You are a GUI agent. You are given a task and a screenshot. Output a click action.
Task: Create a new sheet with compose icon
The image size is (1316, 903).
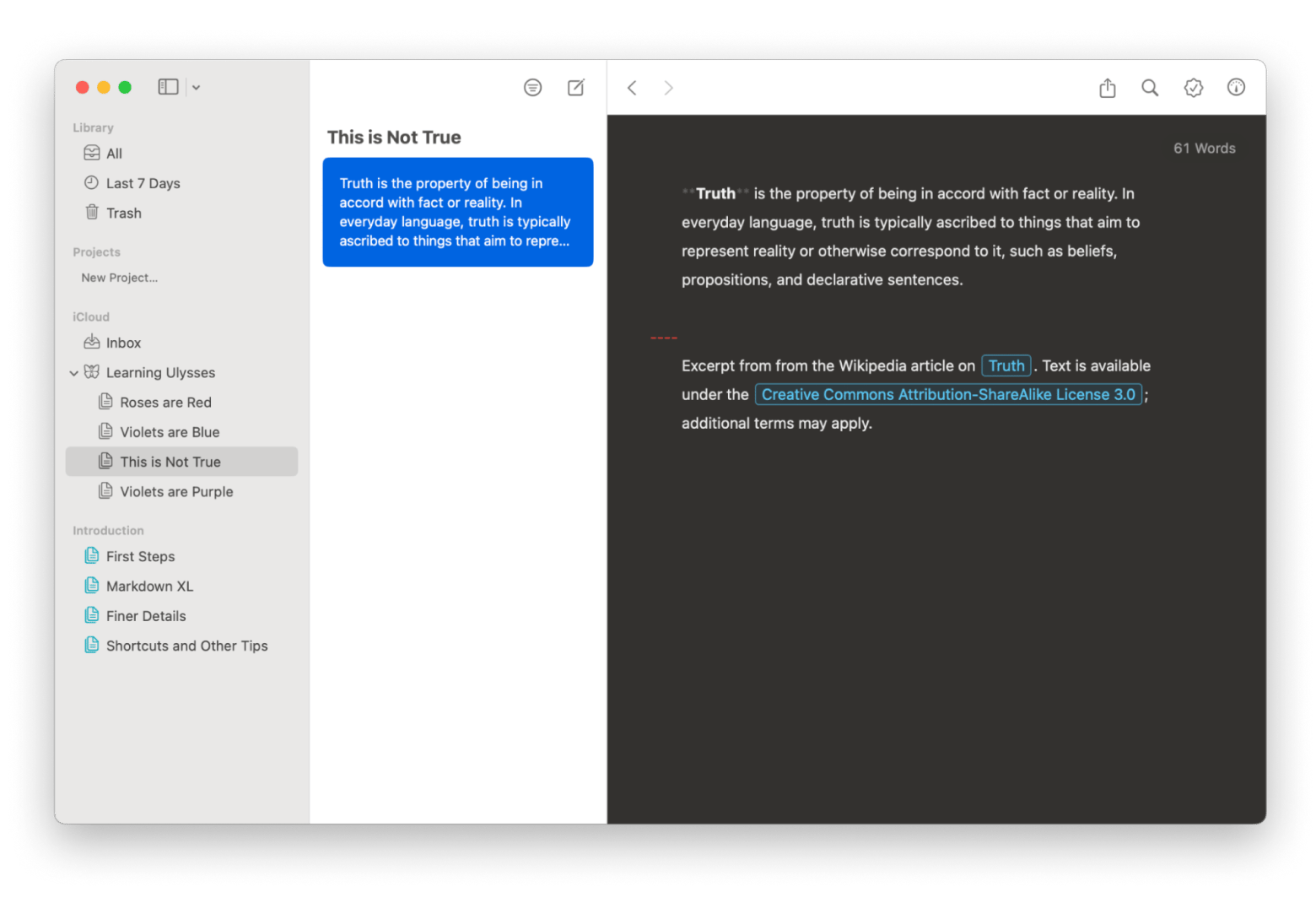(576, 88)
